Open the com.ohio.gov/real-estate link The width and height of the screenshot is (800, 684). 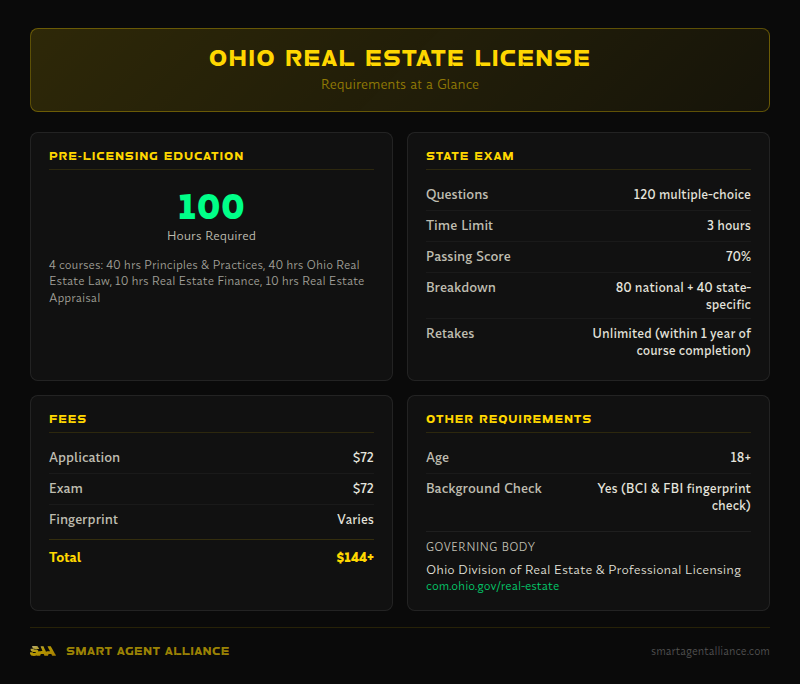(x=492, y=586)
